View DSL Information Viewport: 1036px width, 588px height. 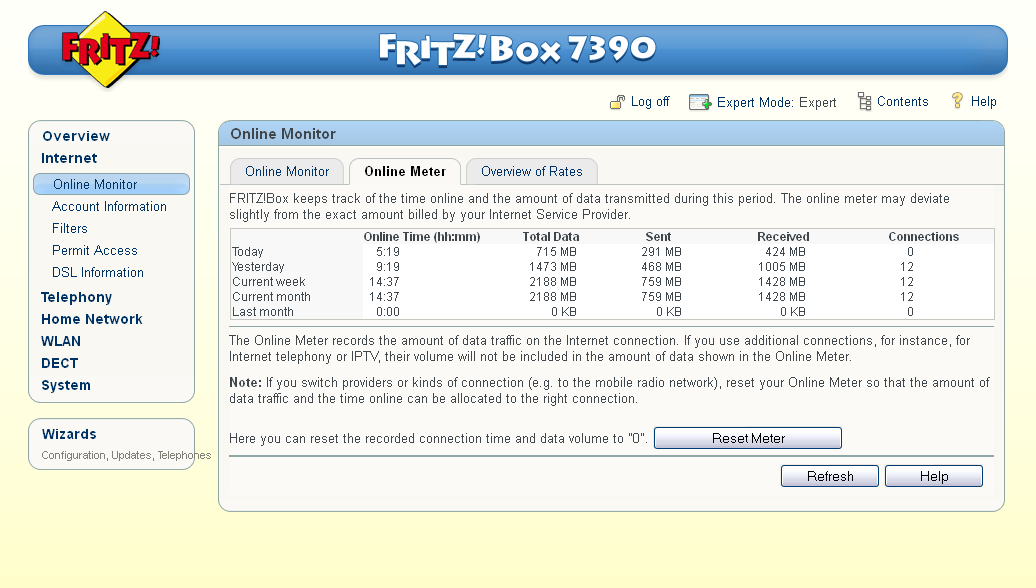coord(97,272)
